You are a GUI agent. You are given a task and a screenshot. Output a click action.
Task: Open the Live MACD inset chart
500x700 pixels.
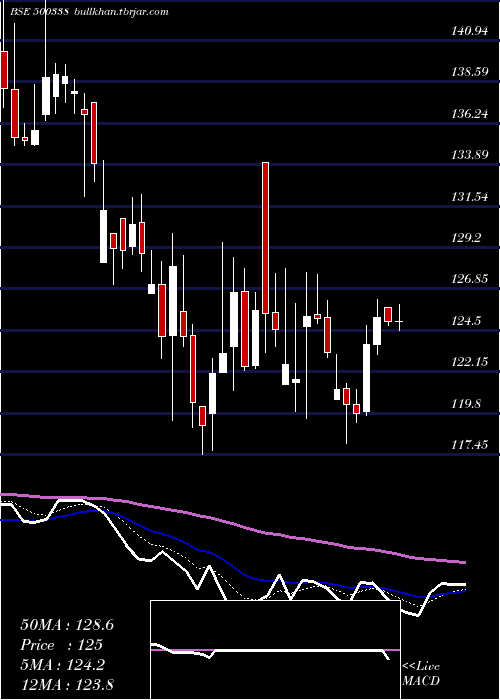275,650
